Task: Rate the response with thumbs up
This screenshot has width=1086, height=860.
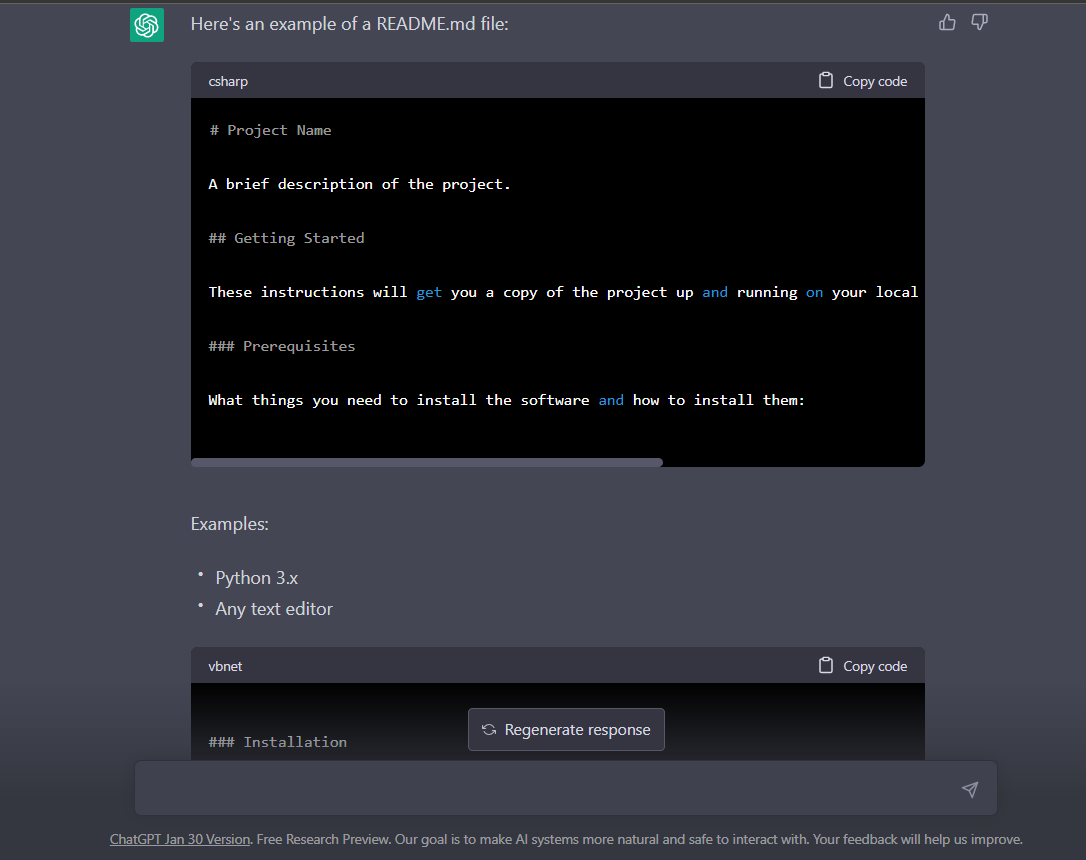Action: pyautogui.click(x=947, y=21)
